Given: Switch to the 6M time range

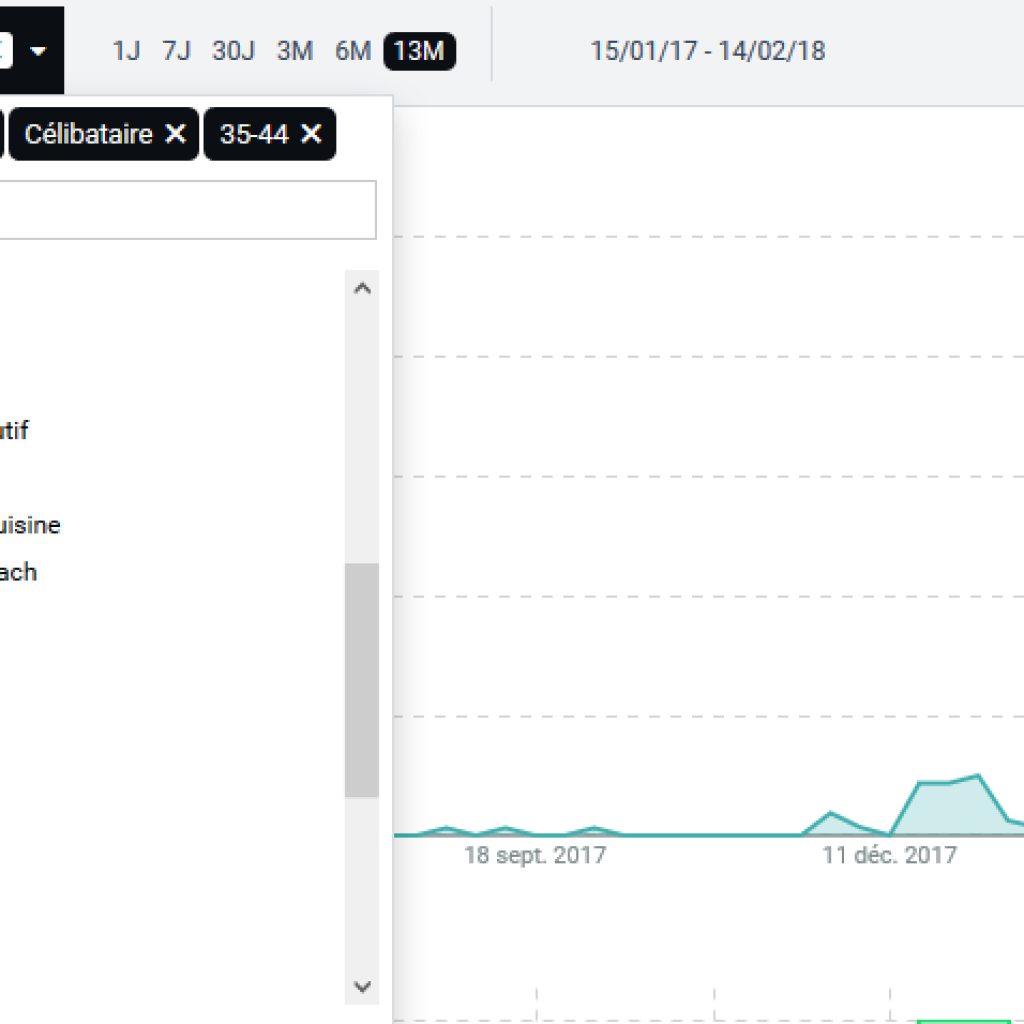Looking at the screenshot, I should click(353, 51).
